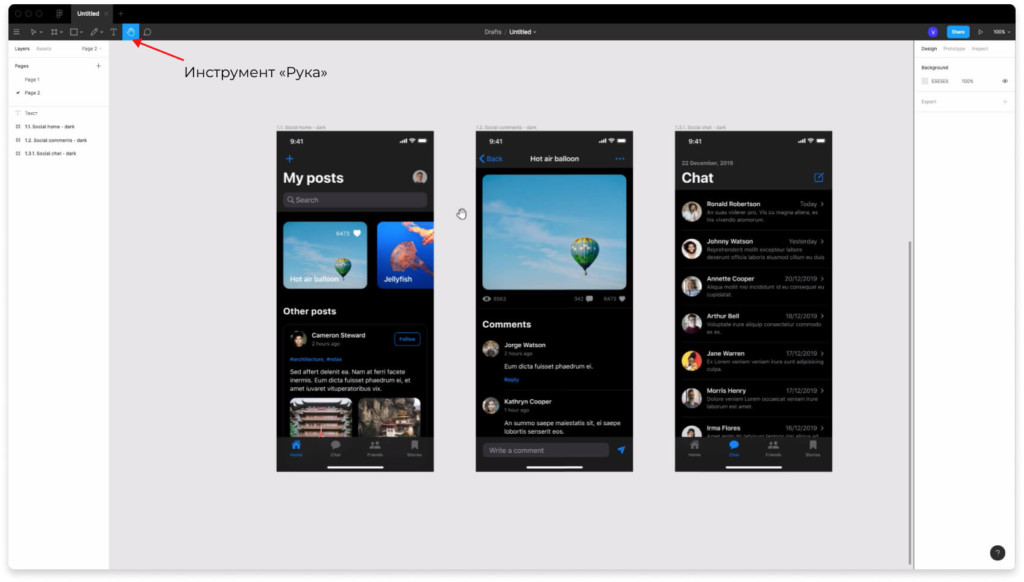Select the Pen tool
The height and width of the screenshot is (582, 1024).
94,32
